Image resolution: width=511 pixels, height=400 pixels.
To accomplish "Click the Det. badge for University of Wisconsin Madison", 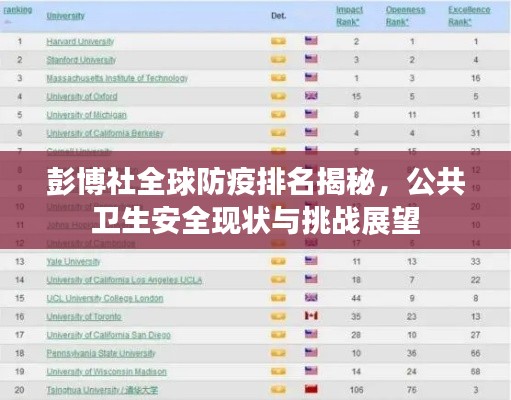I will [278, 371].
